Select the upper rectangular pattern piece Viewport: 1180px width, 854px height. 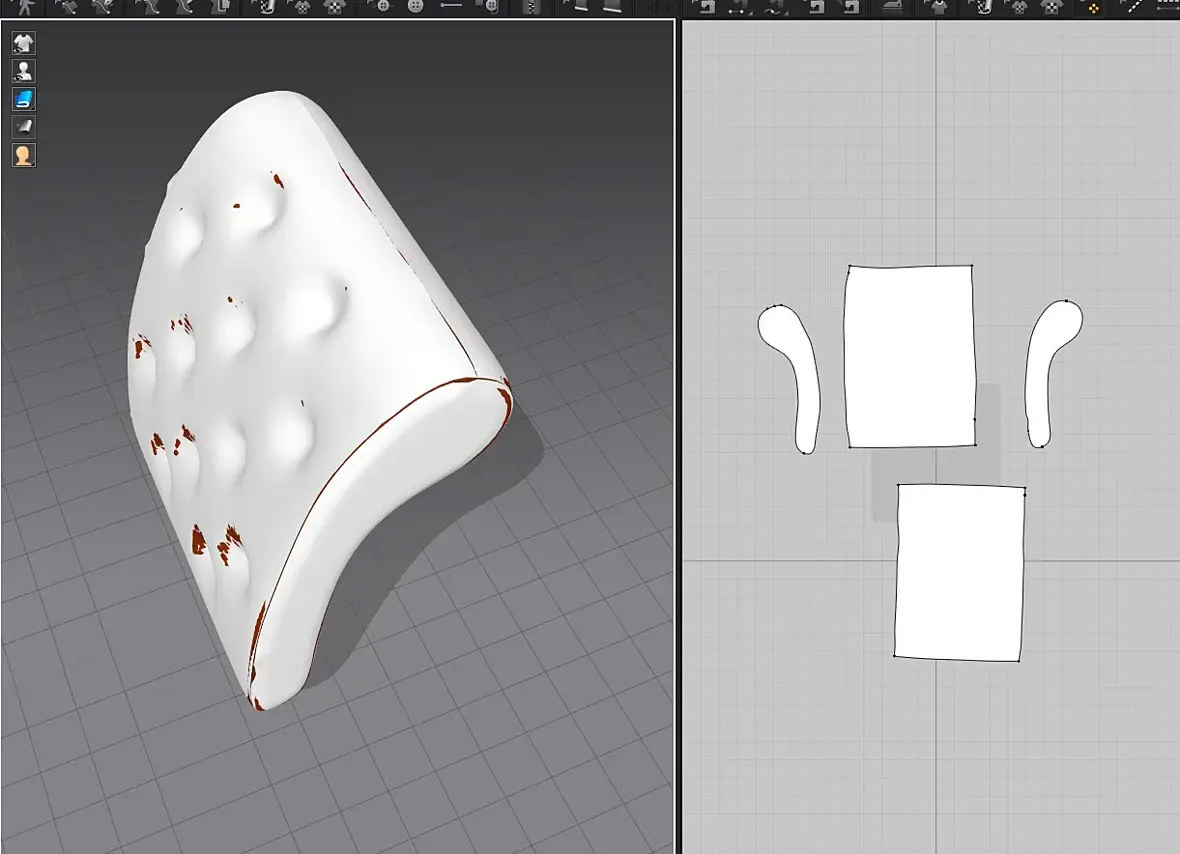[909, 356]
